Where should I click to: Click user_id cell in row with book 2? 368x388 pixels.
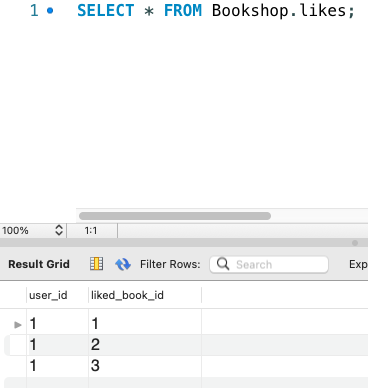[57, 345]
